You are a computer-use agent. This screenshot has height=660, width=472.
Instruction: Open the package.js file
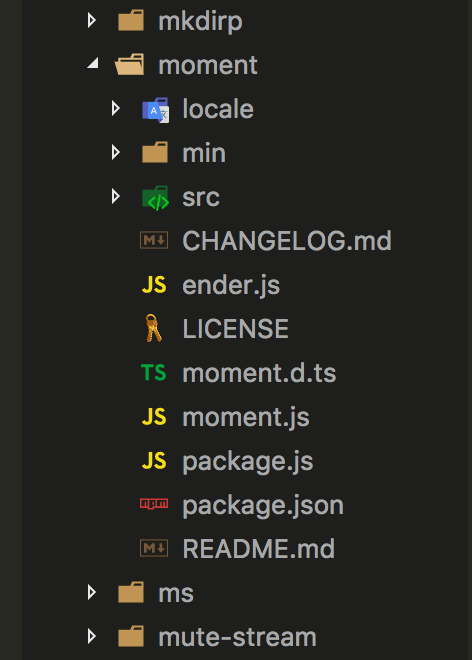point(248,462)
